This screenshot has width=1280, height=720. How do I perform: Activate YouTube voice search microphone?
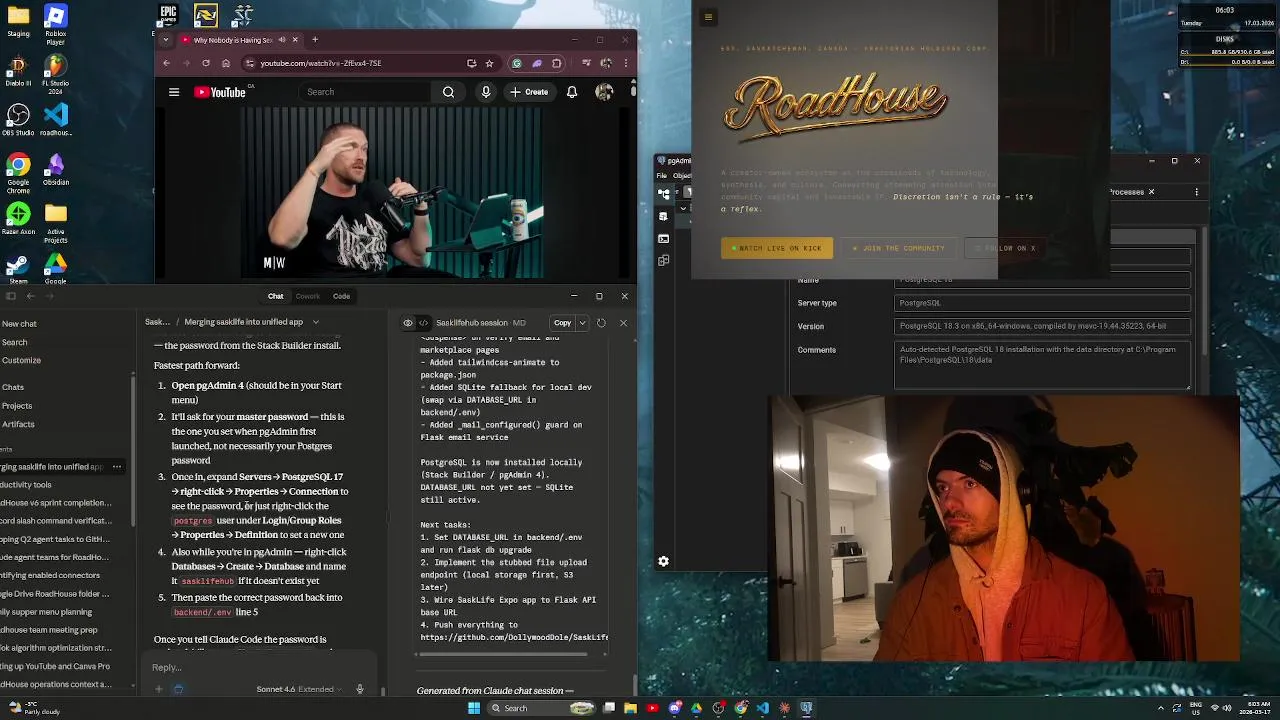pos(486,92)
